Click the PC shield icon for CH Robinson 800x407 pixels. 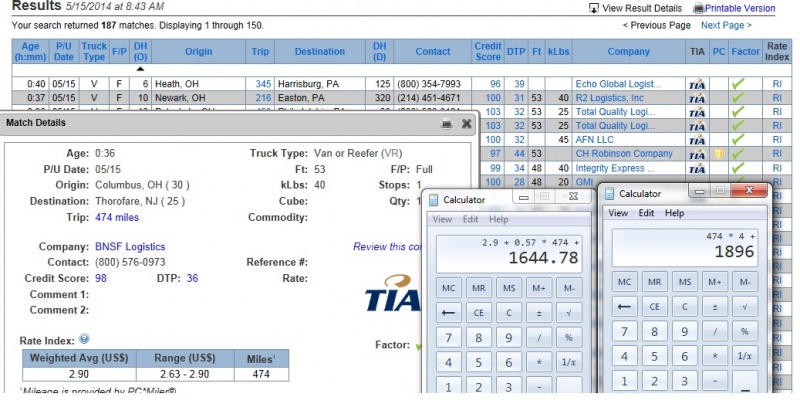[x=718, y=154]
